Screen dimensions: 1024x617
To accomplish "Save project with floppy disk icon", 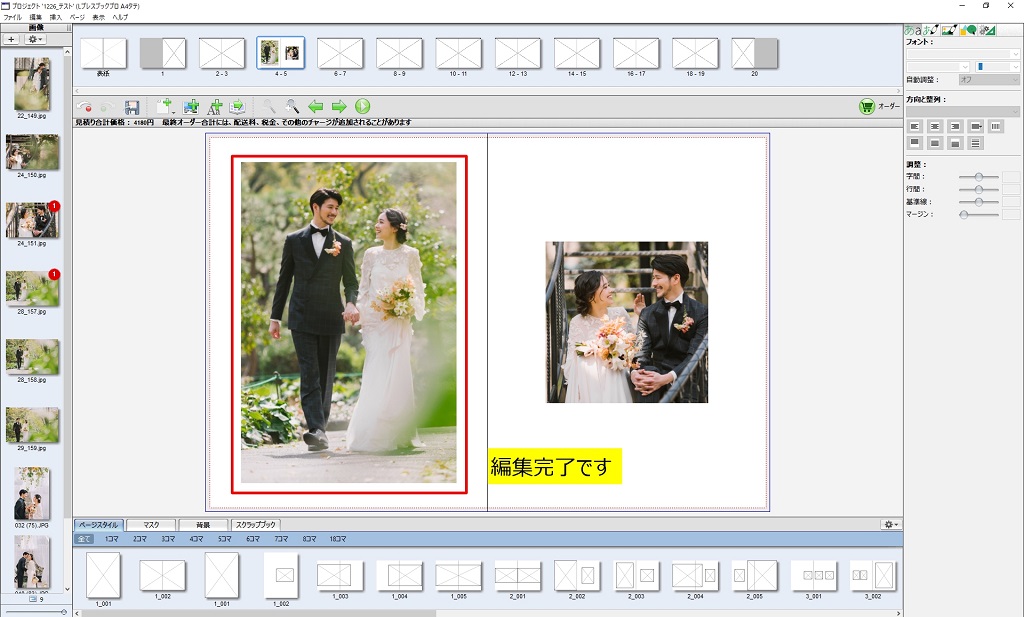I will (x=131, y=106).
